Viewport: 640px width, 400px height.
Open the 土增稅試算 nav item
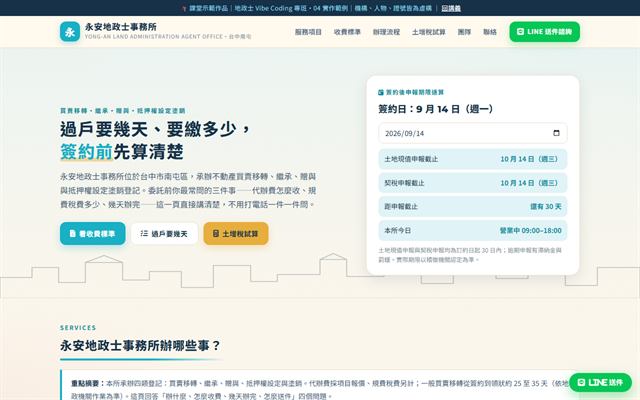coord(429,32)
